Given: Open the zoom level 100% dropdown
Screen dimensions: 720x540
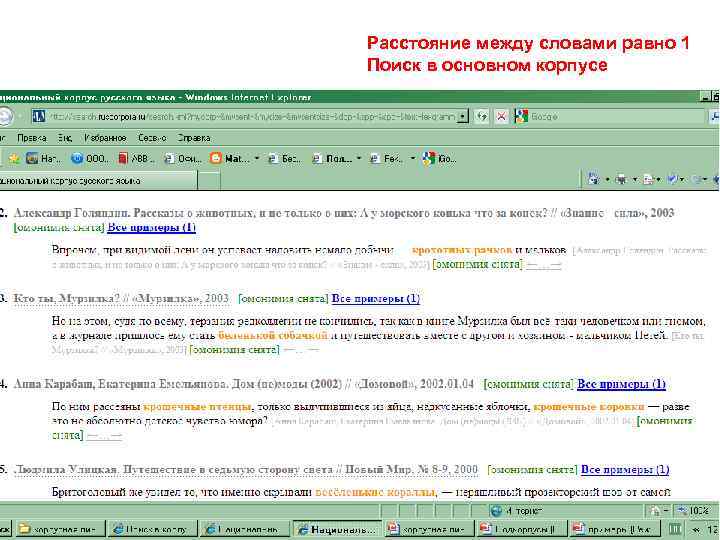Looking at the screenshot, I should click(697, 511).
